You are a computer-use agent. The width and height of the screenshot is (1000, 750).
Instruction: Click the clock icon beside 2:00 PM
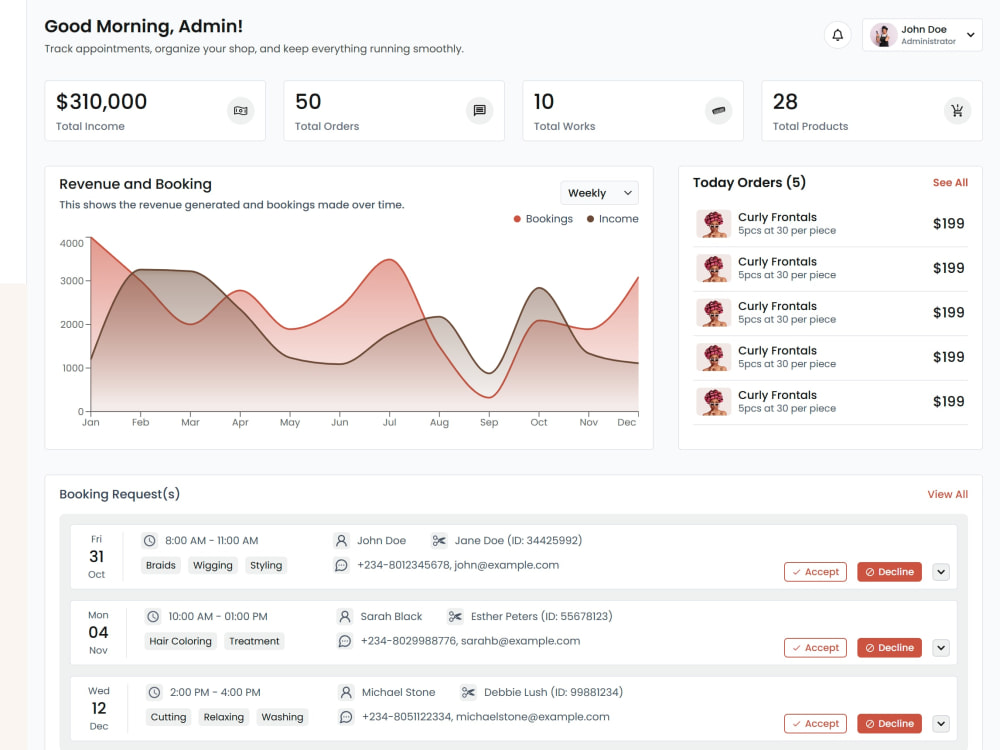click(154, 693)
